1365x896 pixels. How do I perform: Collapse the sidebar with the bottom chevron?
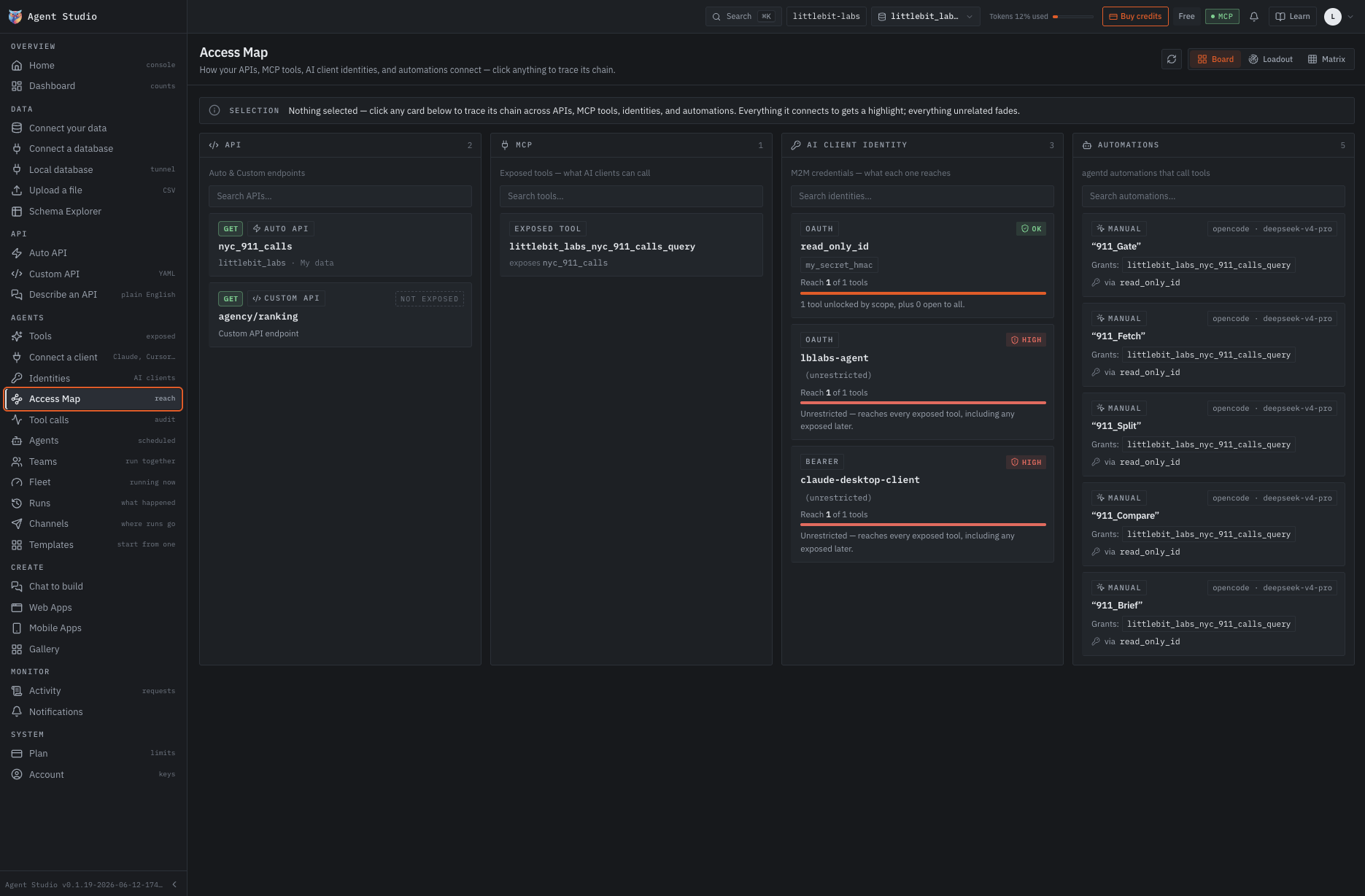(x=174, y=884)
